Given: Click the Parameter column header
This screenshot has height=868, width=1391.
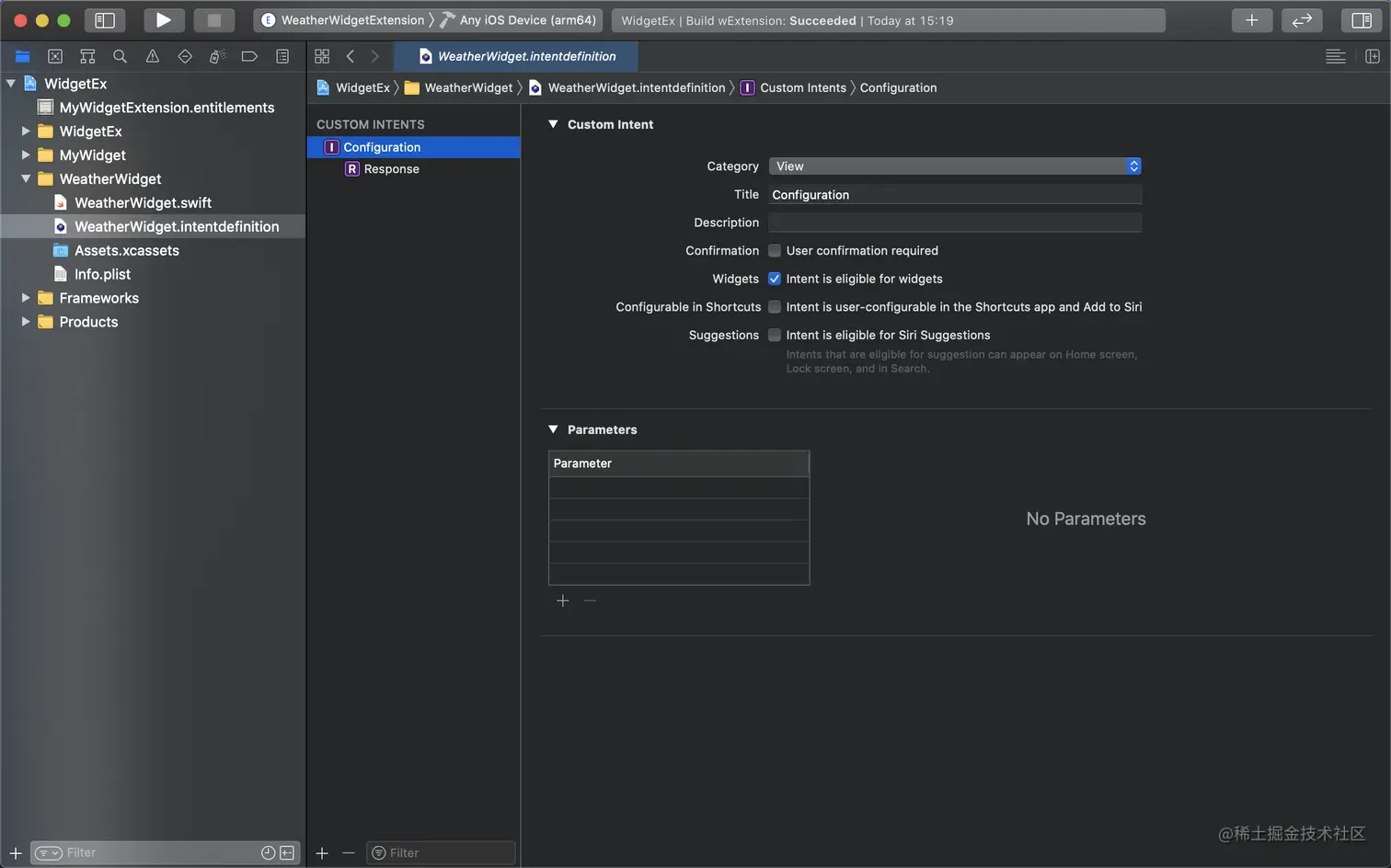Looking at the screenshot, I should 679,463.
